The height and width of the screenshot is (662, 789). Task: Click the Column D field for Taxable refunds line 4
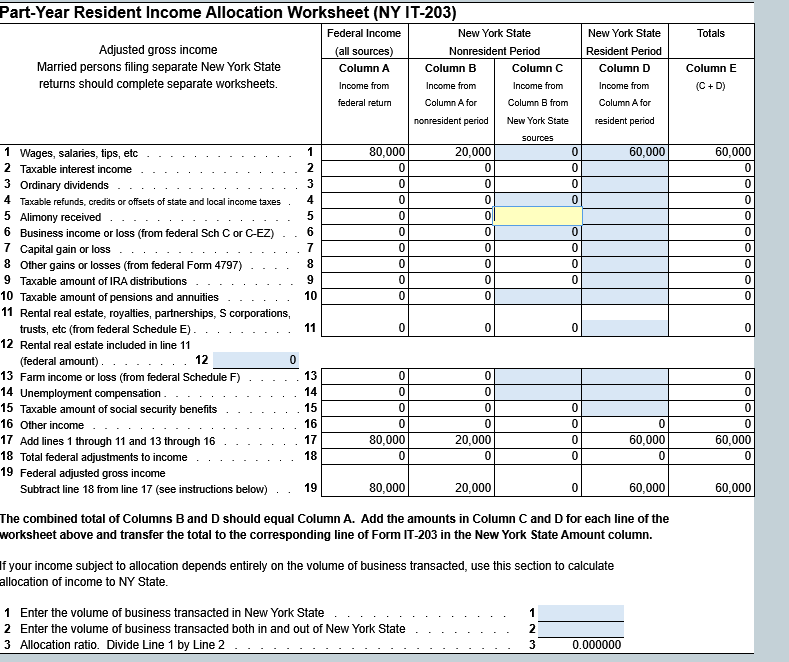tap(624, 200)
